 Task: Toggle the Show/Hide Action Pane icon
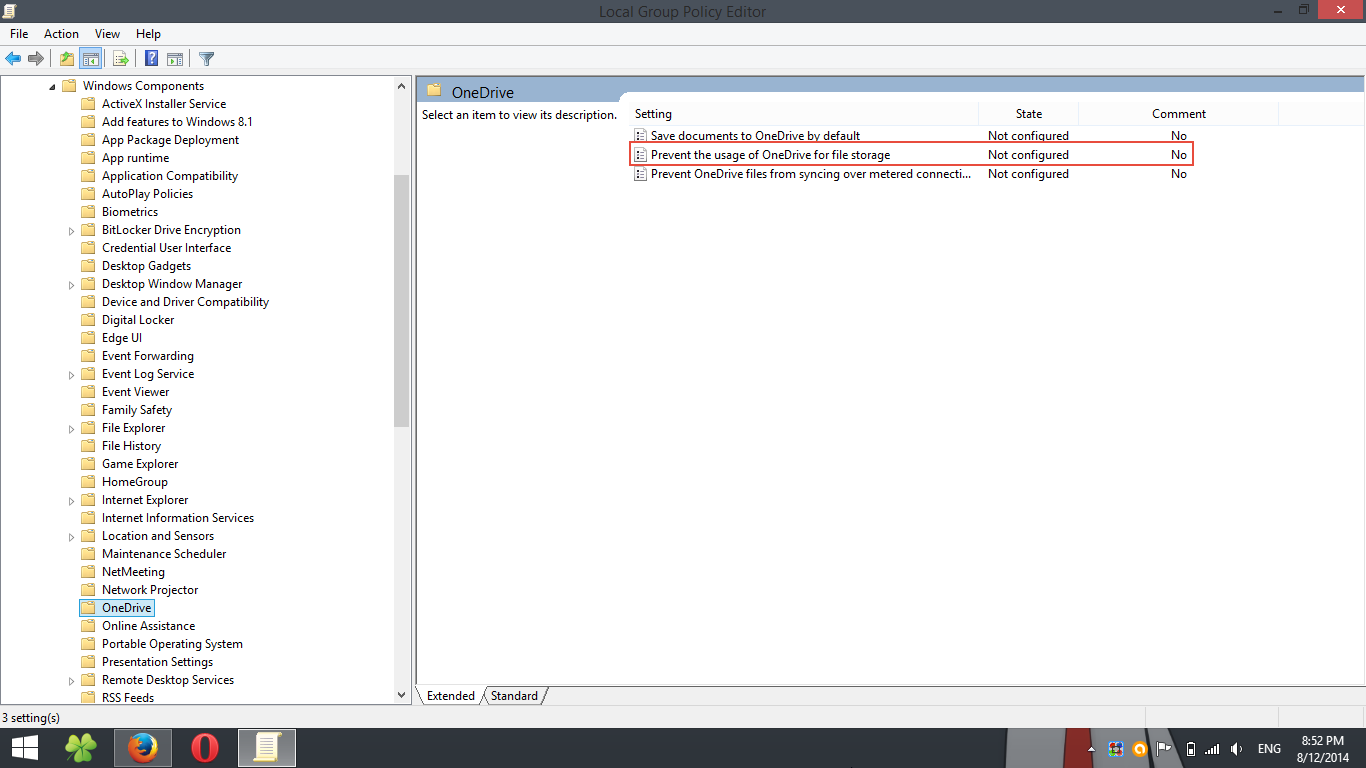click(175, 59)
